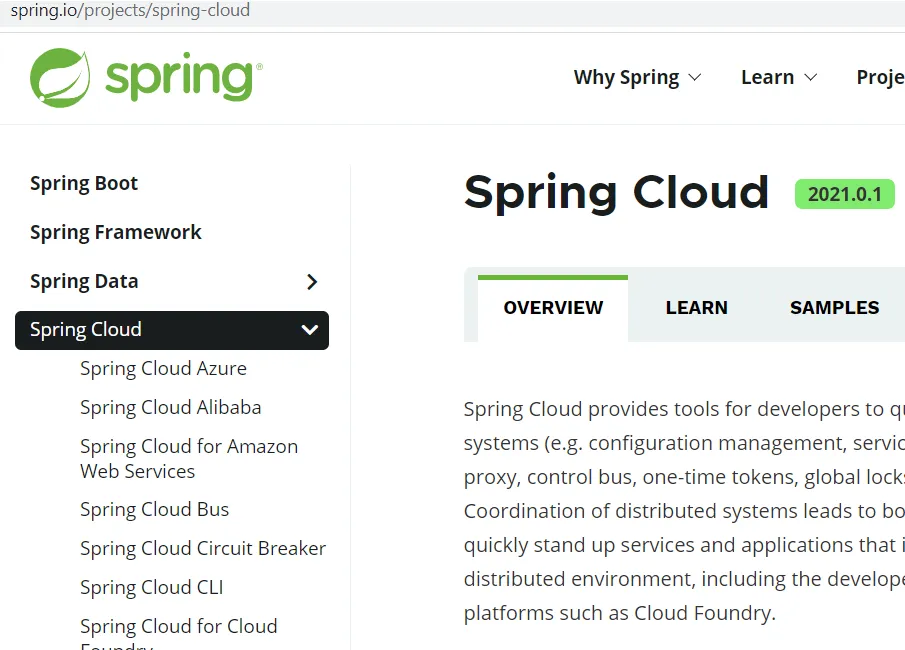Image resolution: width=905 pixels, height=650 pixels.
Task: Expand the Spring Data chevron arrow
Action: coord(312,282)
